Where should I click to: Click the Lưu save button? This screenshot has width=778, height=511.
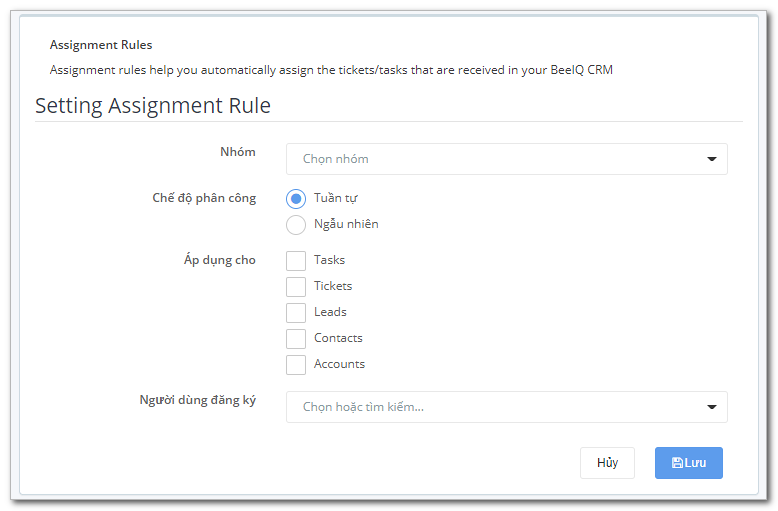689,463
